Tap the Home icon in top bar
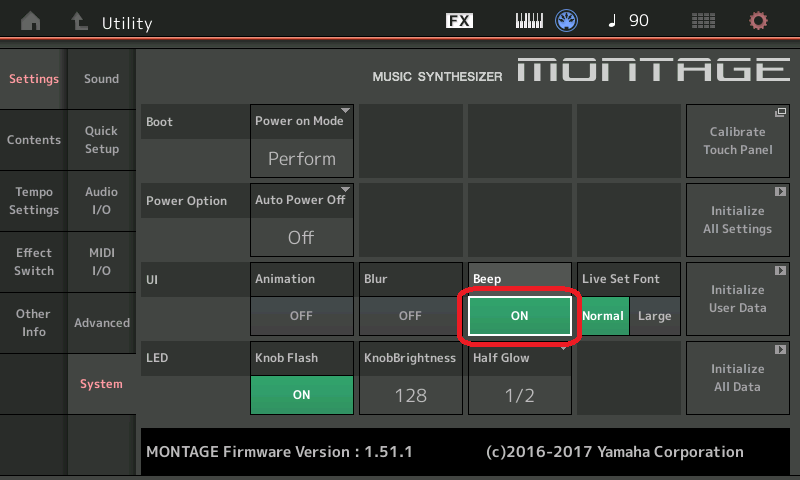The image size is (800, 480). (x=33, y=21)
